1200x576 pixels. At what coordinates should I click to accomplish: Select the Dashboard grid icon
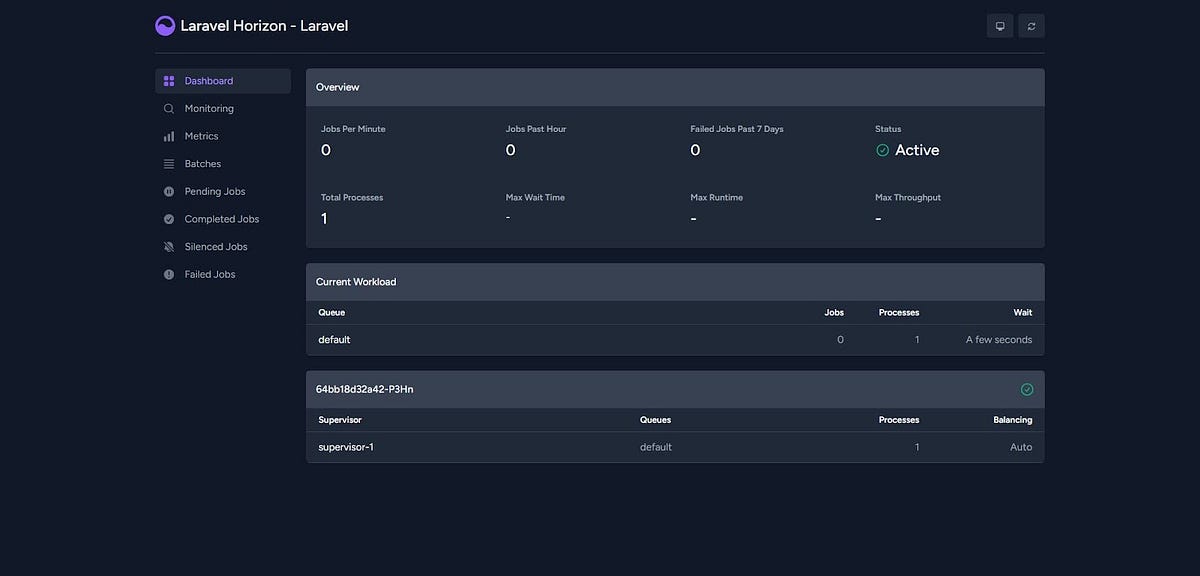(168, 80)
